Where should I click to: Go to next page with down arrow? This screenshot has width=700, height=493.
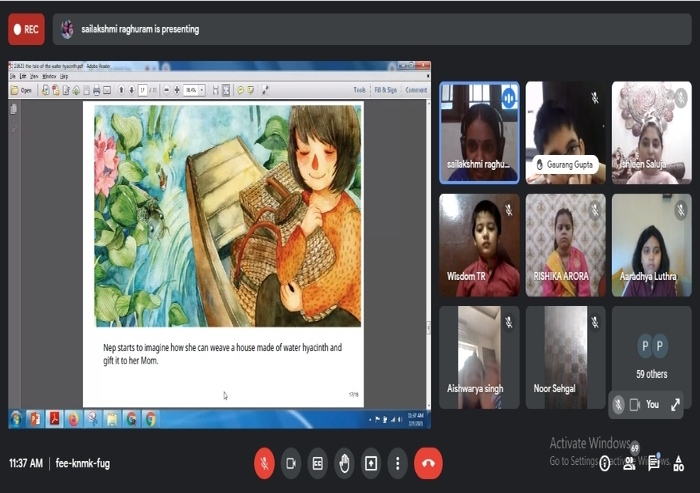click(132, 90)
